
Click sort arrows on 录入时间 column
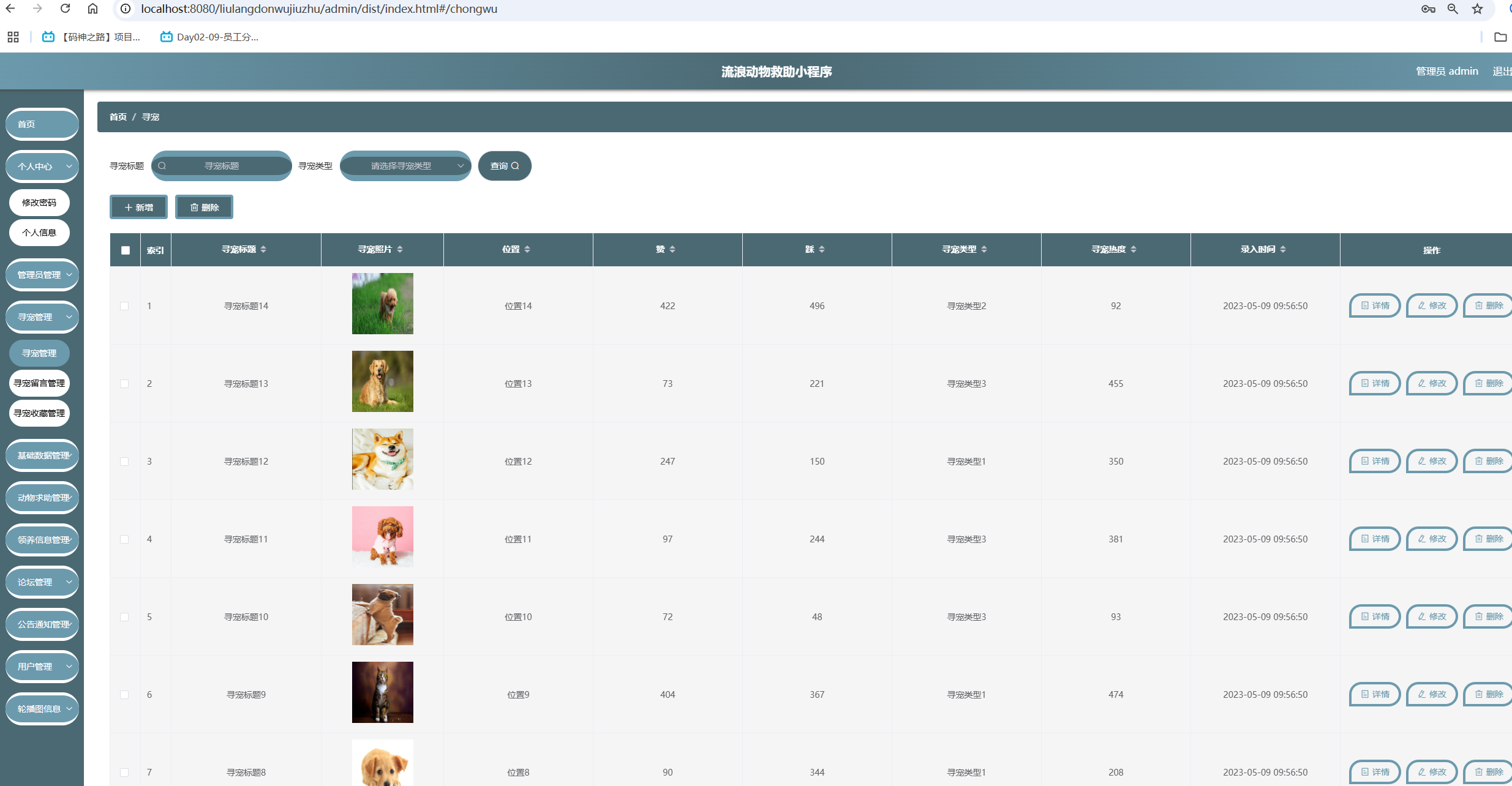[1283, 249]
